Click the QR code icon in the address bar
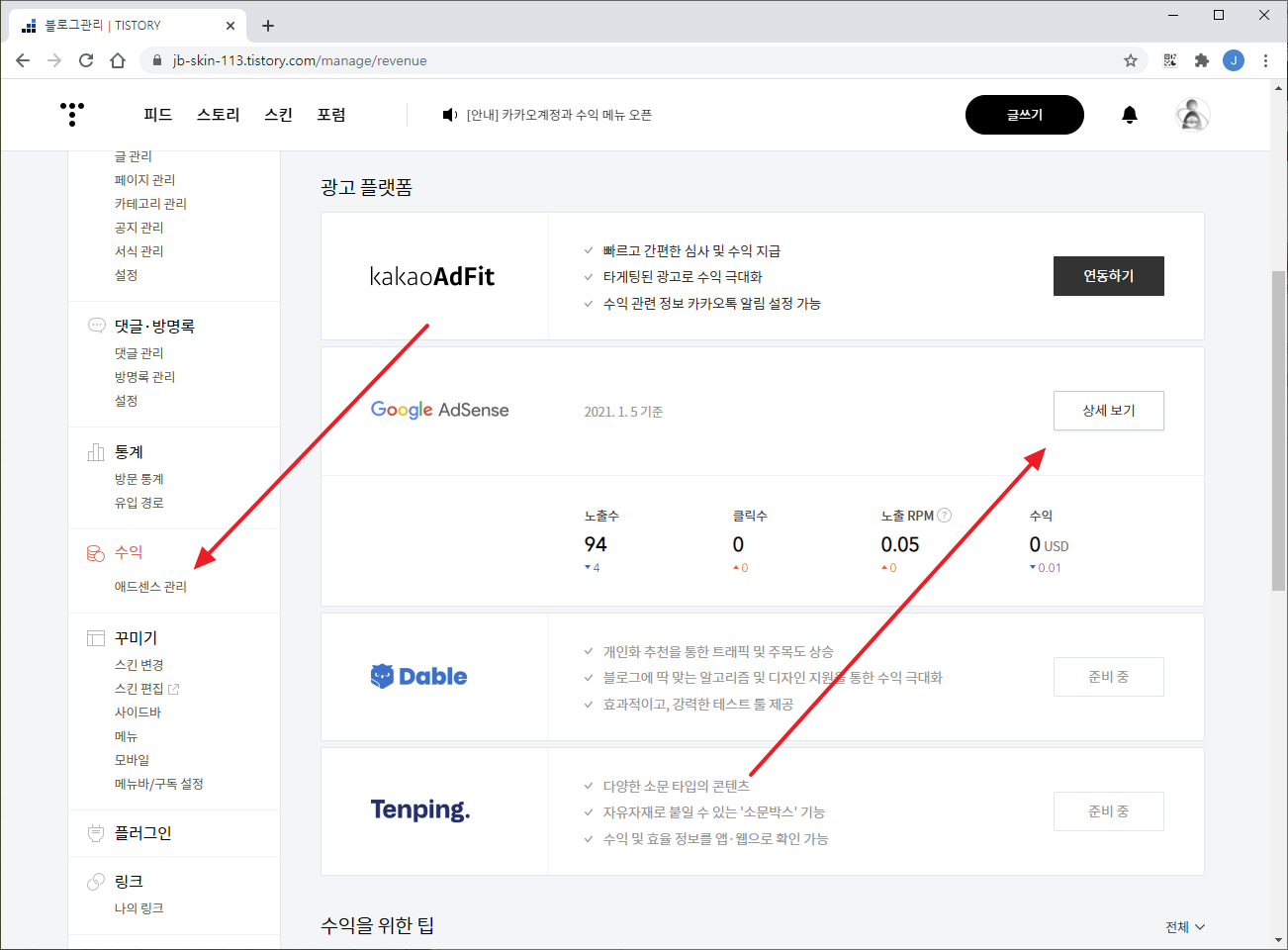 (x=1170, y=60)
